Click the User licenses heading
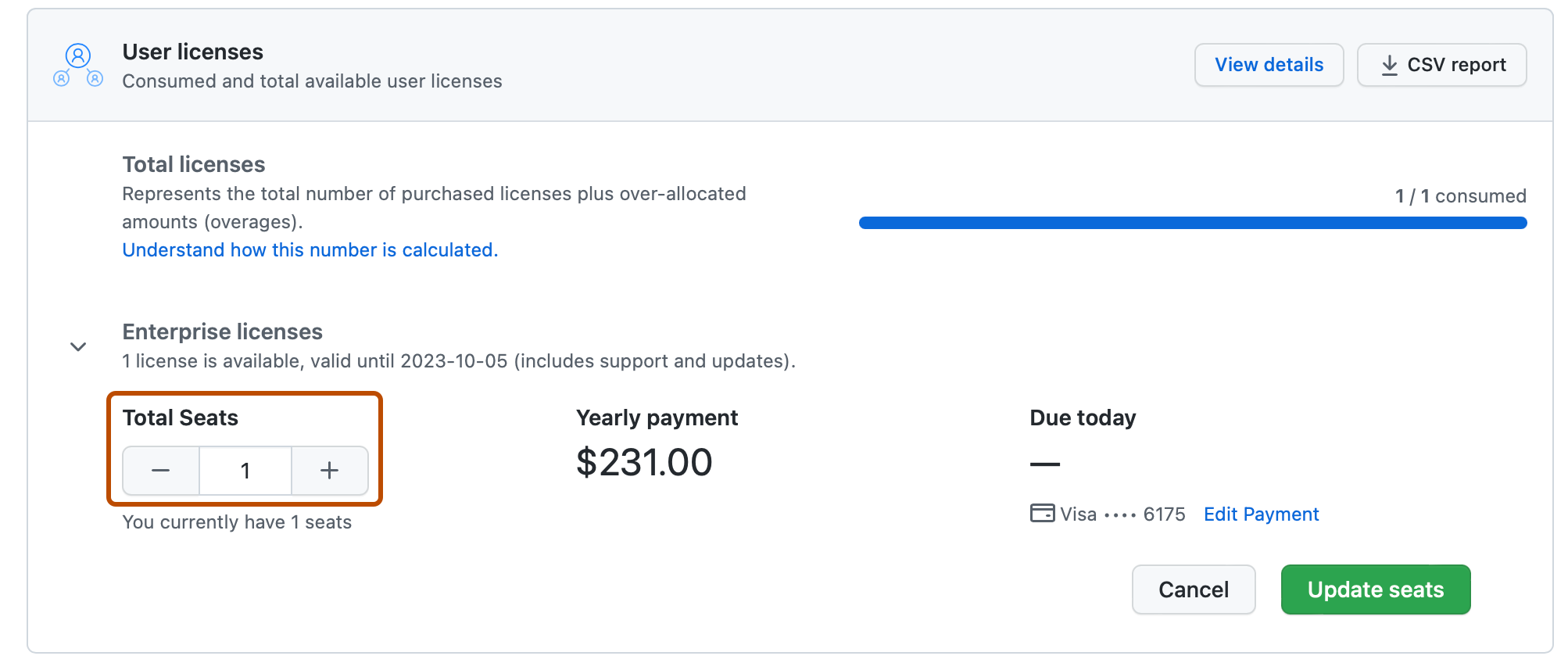The image size is (1568, 663). (193, 52)
